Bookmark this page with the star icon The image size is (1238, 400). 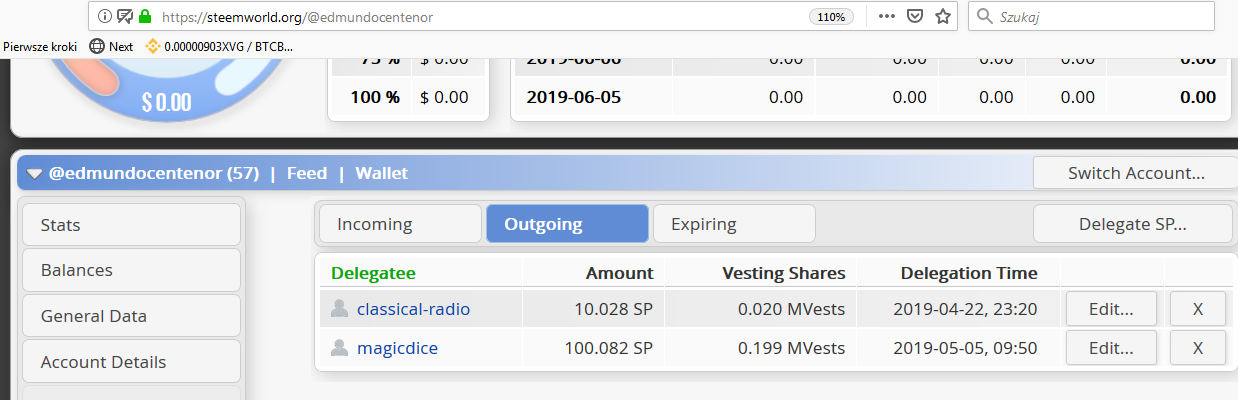click(942, 17)
